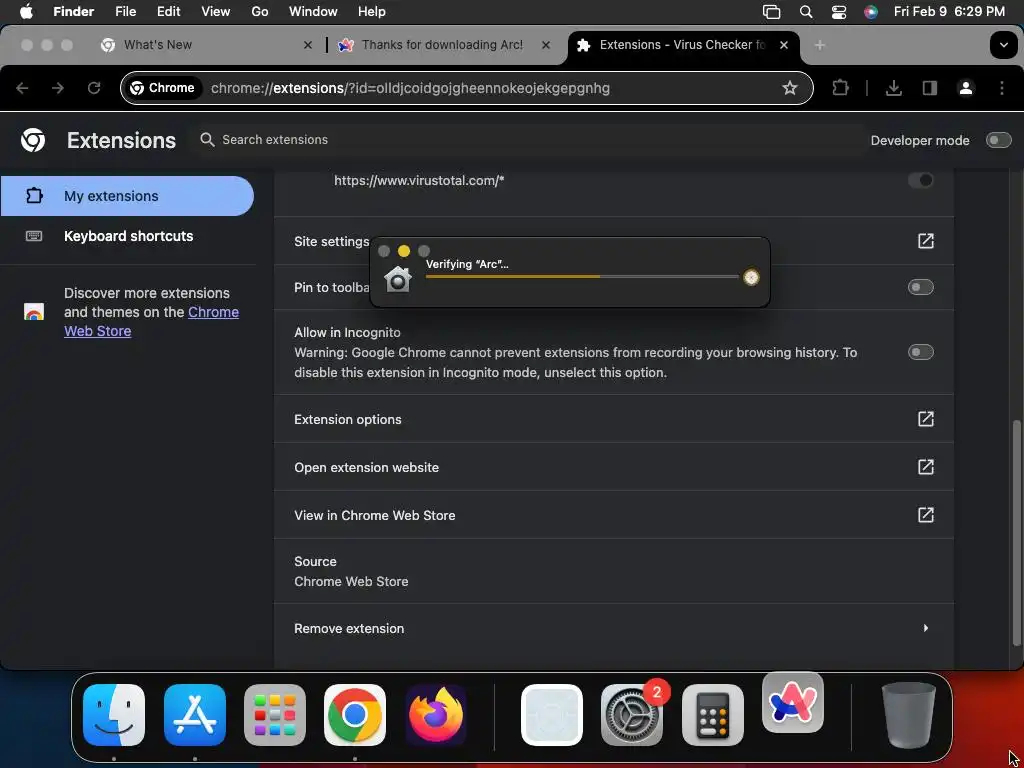Cancel verification with progress stop button
1024x768 pixels.
pyautogui.click(x=752, y=278)
